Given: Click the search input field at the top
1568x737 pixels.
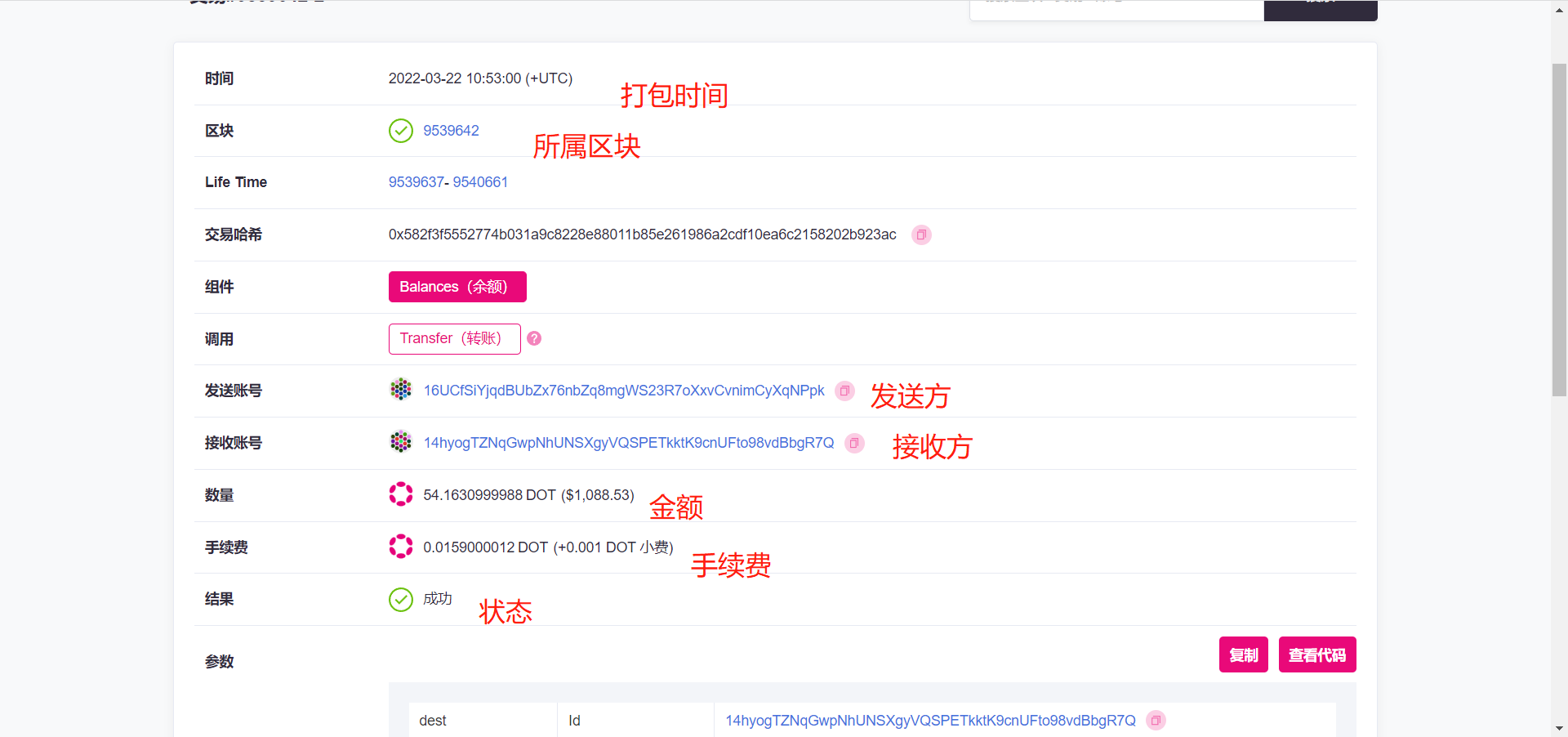Looking at the screenshot, I should click(1116, 7).
